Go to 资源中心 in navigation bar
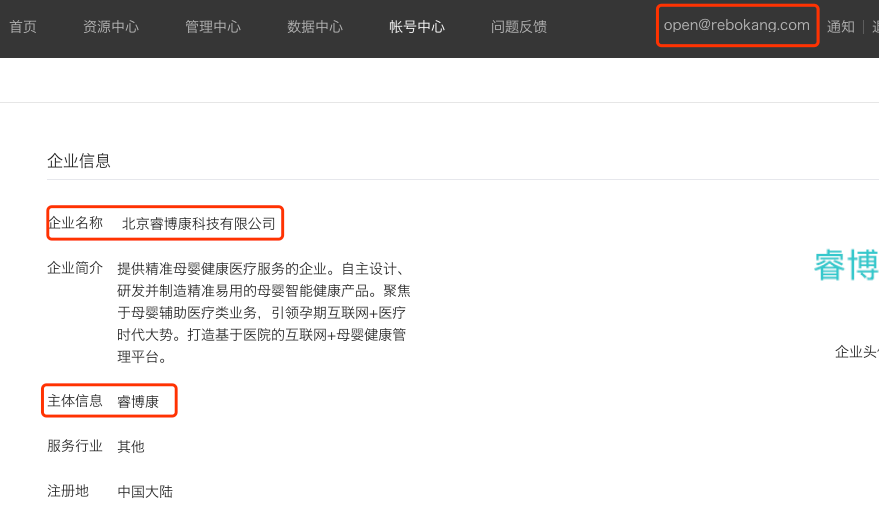Screen dimensions: 879x523 (x=111, y=27)
